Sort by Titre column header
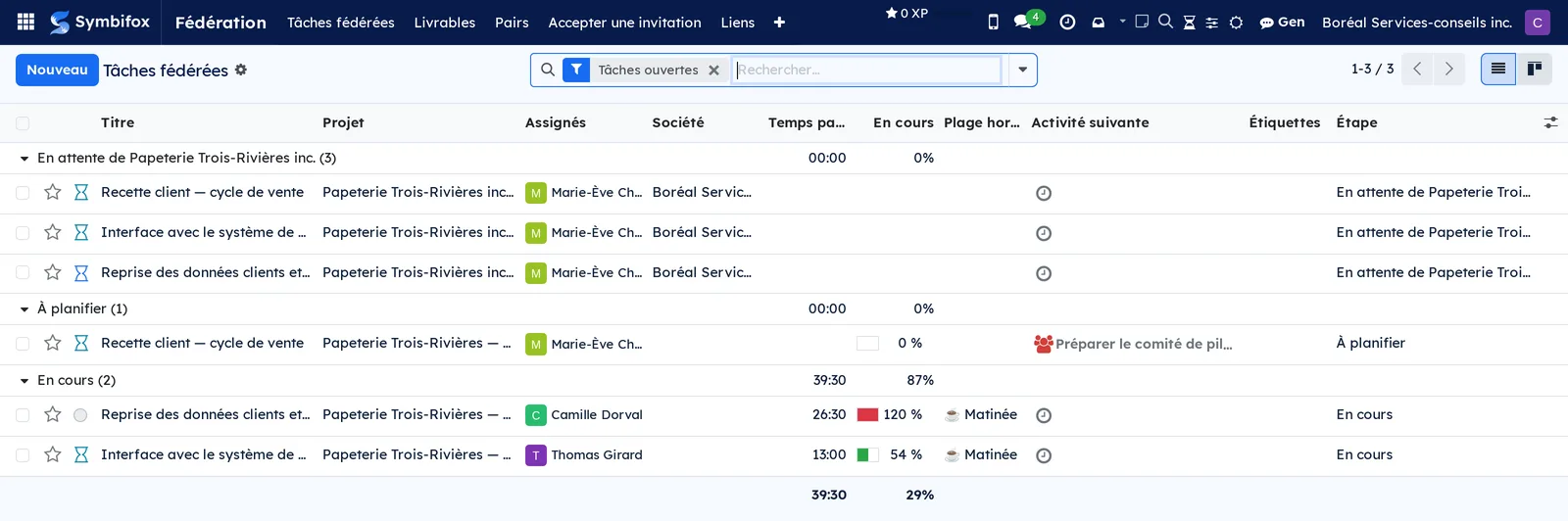This screenshot has width=1568, height=521. pos(118,122)
